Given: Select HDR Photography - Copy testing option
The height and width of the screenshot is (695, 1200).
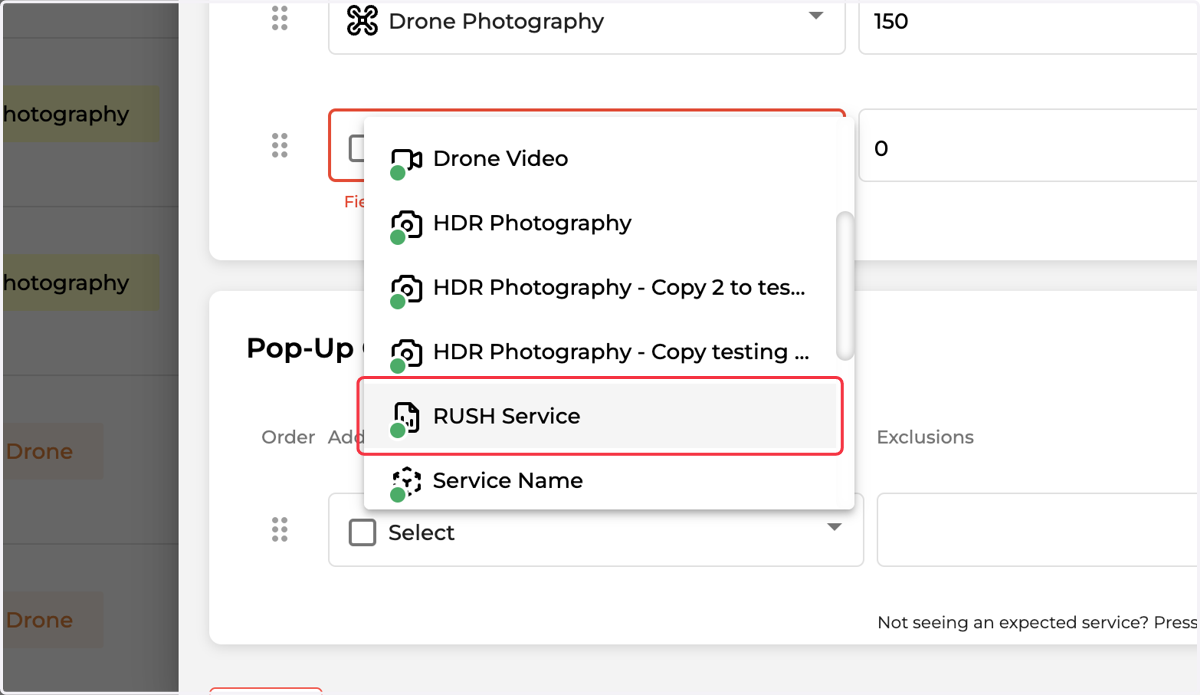Looking at the screenshot, I should tap(609, 352).
